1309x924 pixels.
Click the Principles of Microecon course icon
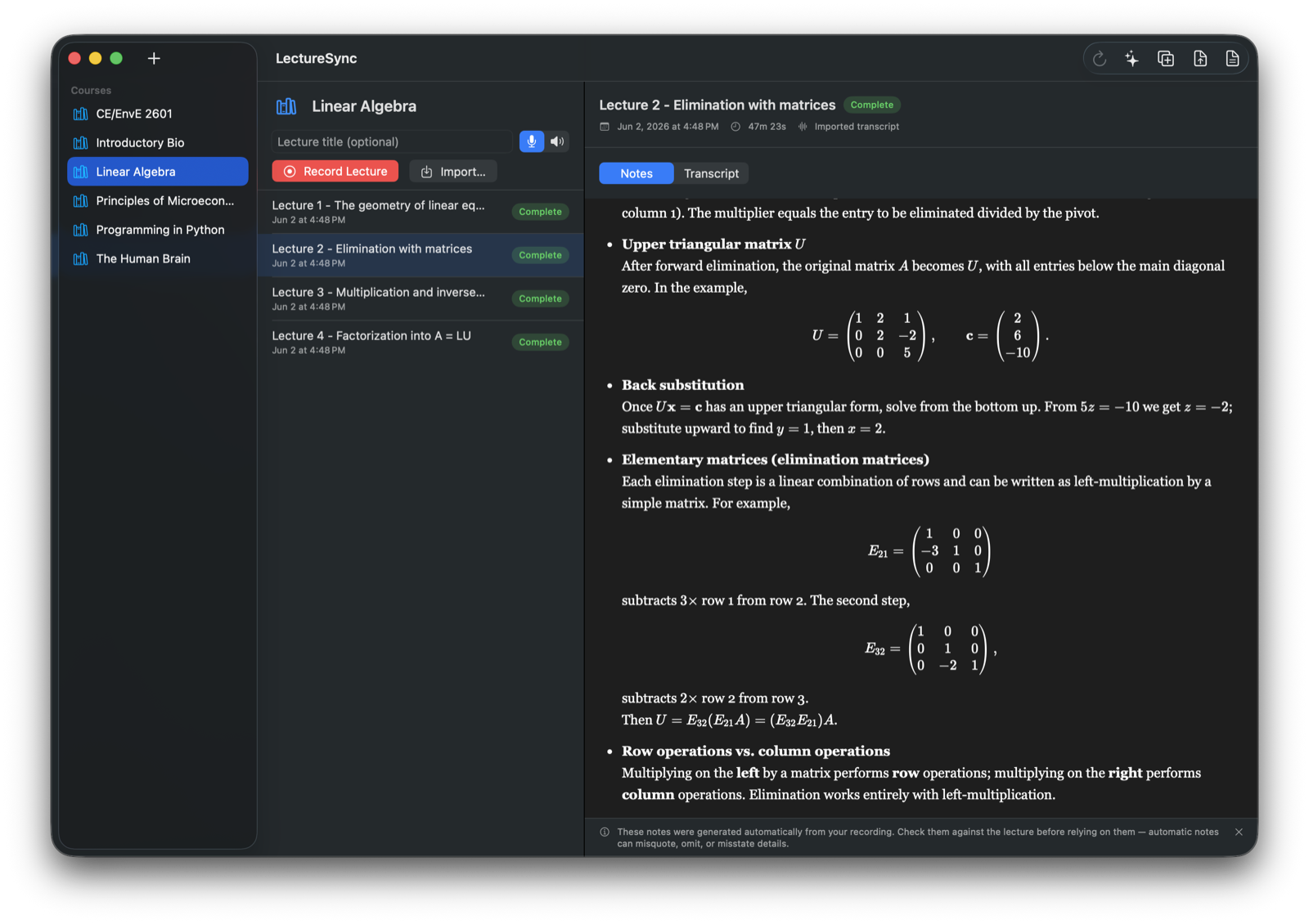point(80,200)
